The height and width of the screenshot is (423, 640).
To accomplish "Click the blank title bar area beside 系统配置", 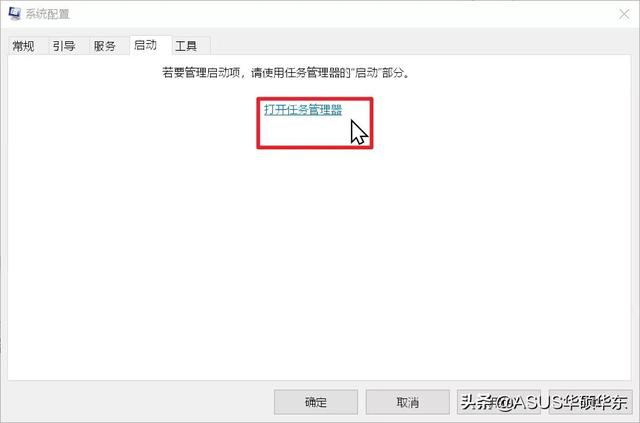I will pos(343,14).
